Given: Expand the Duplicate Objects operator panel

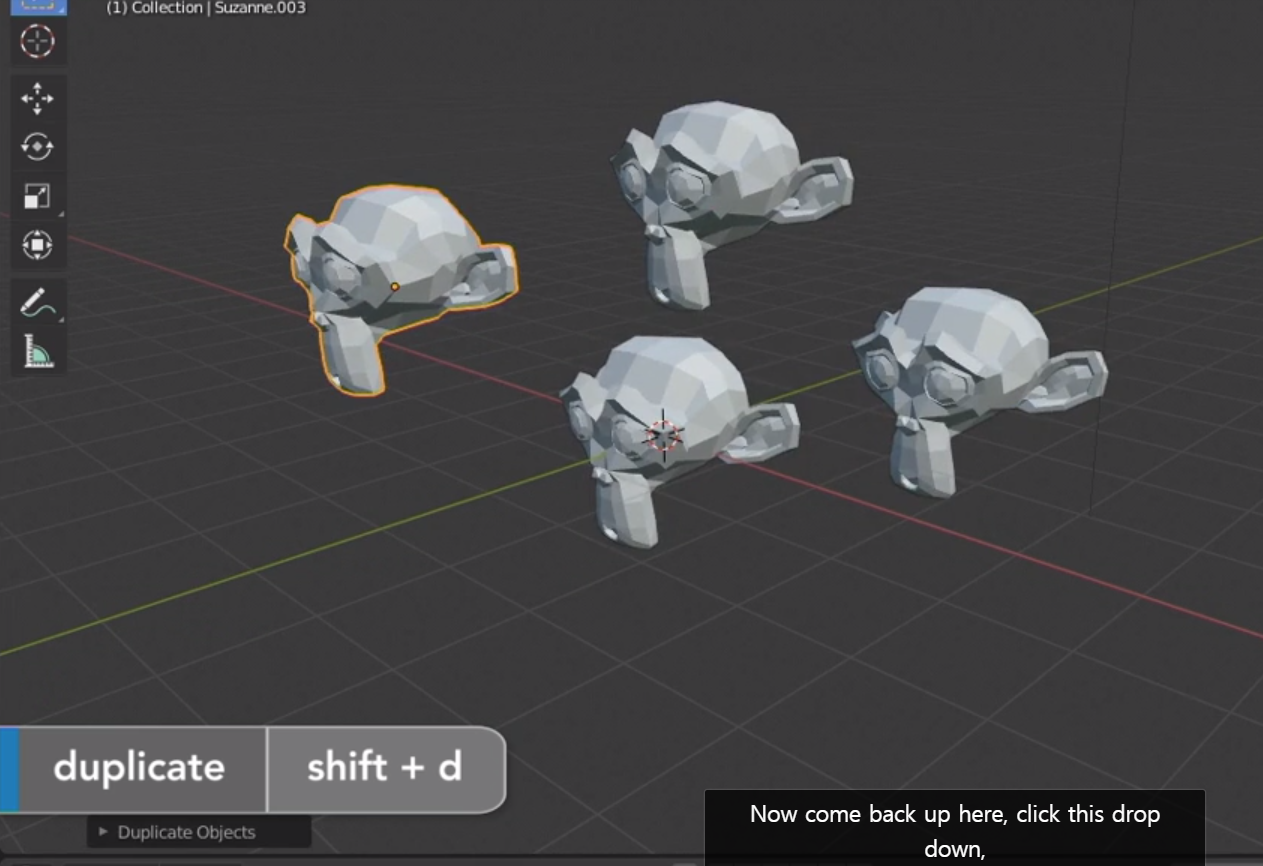Looking at the screenshot, I should click(x=199, y=832).
